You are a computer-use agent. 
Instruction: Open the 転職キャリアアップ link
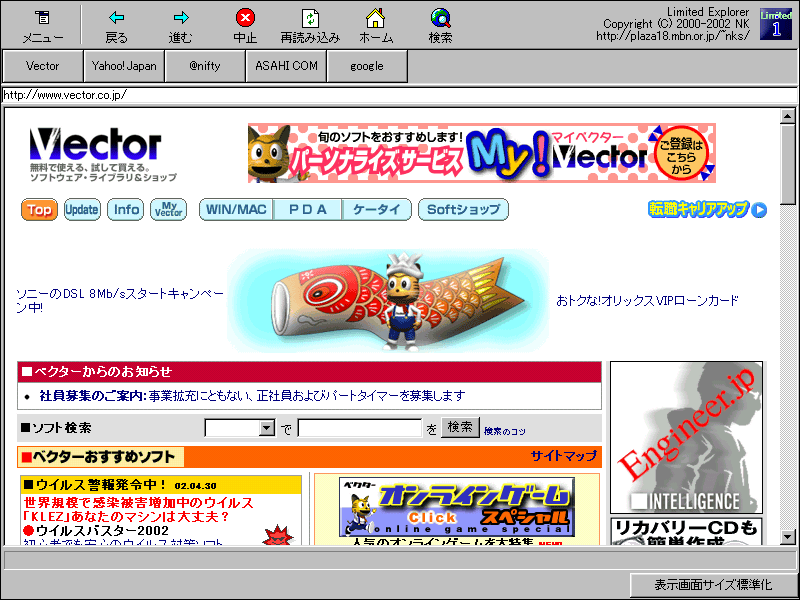(707, 209)
